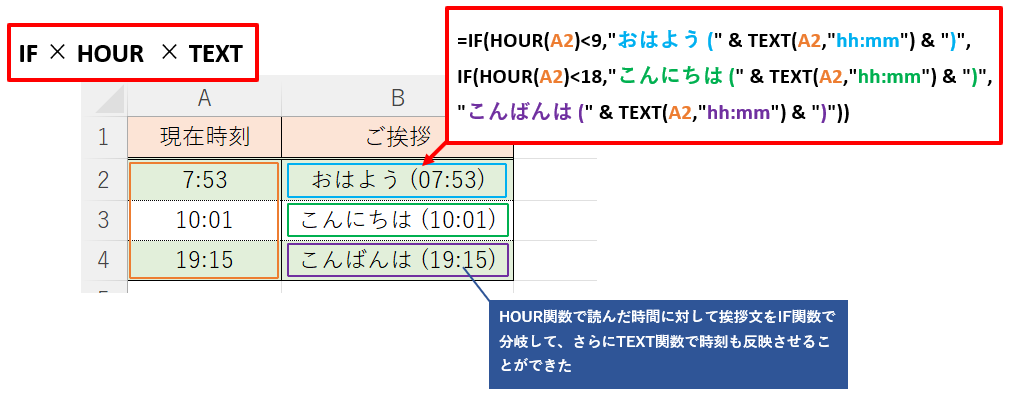This screenshot has width=1009, height=397.
Task: Select cell showing おはよう (07:53)
Action: point(398,180)
